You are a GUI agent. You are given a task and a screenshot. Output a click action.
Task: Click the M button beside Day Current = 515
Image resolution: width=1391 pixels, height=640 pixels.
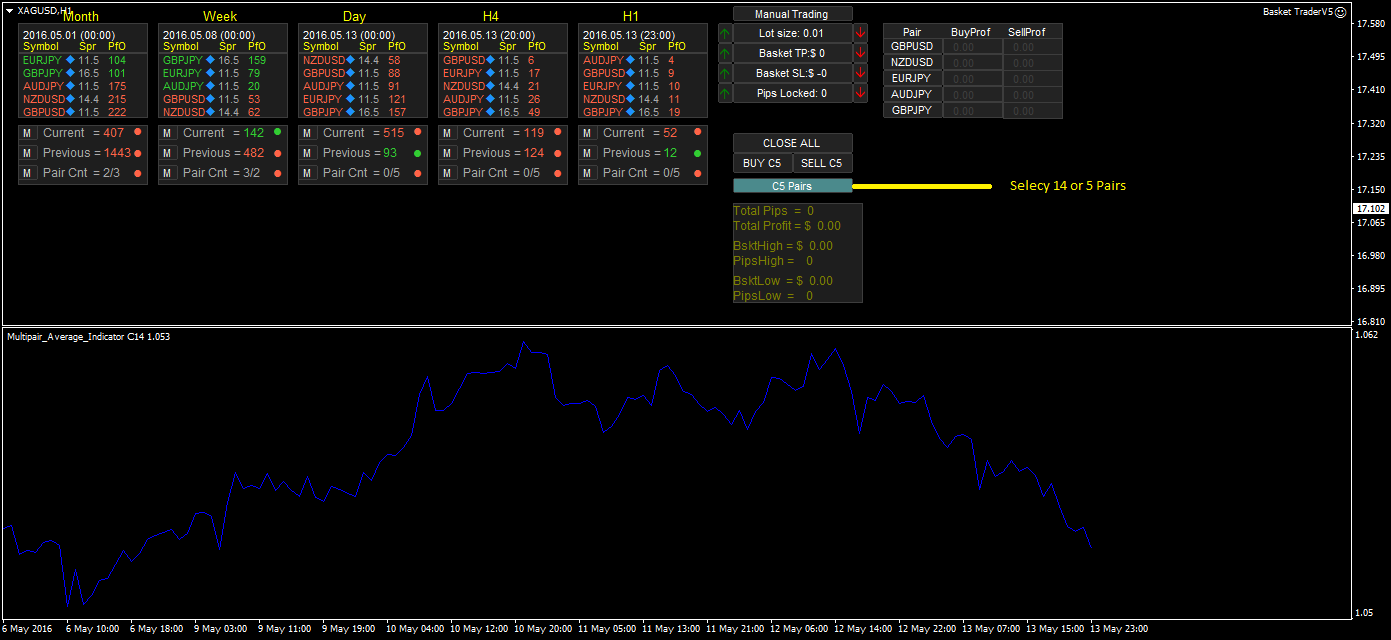[x=307, y=133]
